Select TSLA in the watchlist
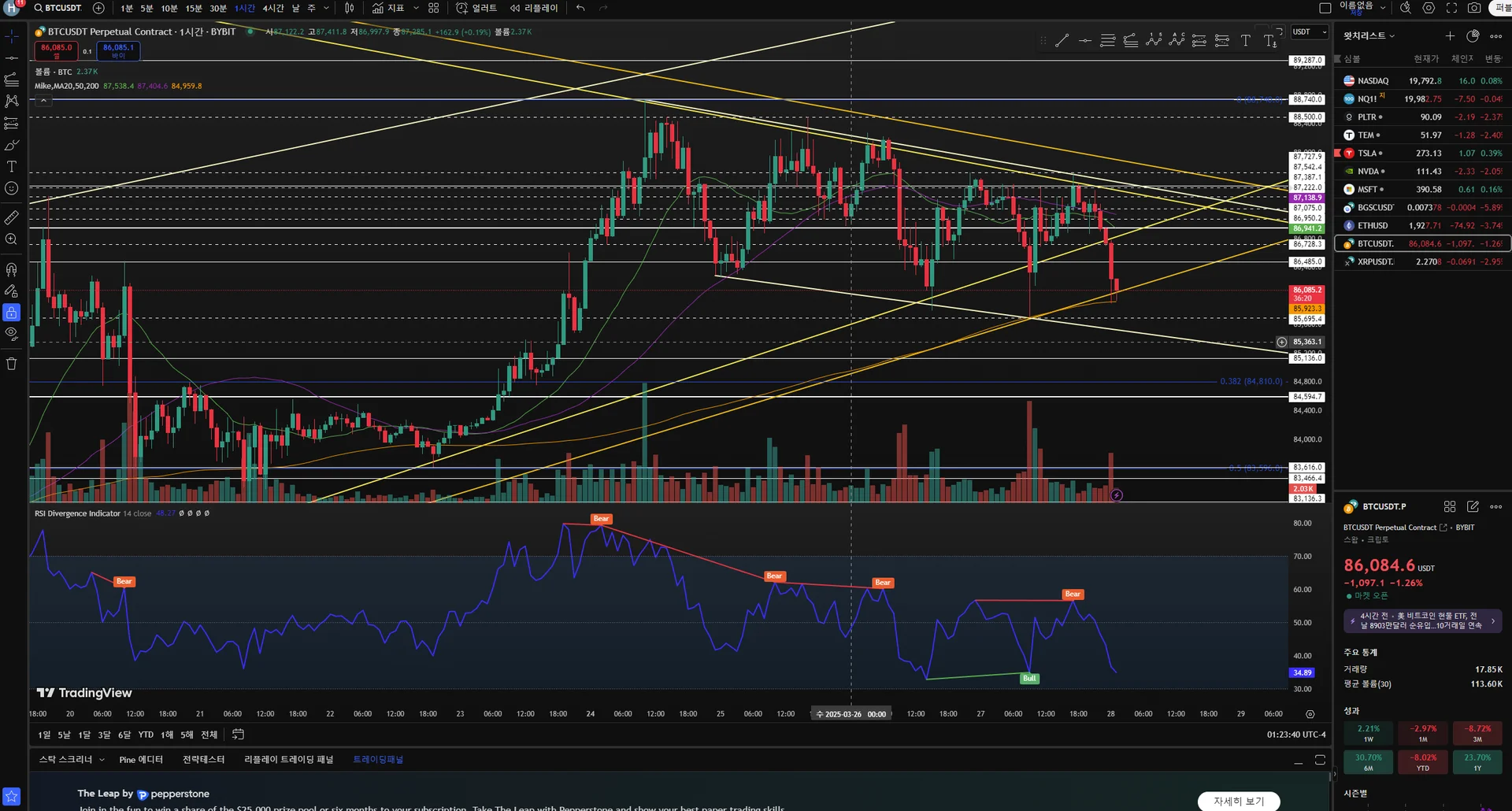1512x811 pixels. tap(1369, 154)
